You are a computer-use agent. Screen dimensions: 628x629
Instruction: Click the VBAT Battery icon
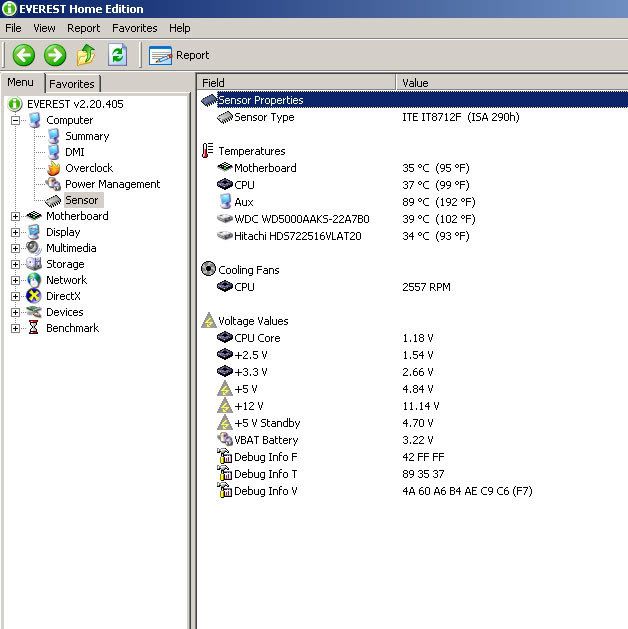[x=225, y=439]
